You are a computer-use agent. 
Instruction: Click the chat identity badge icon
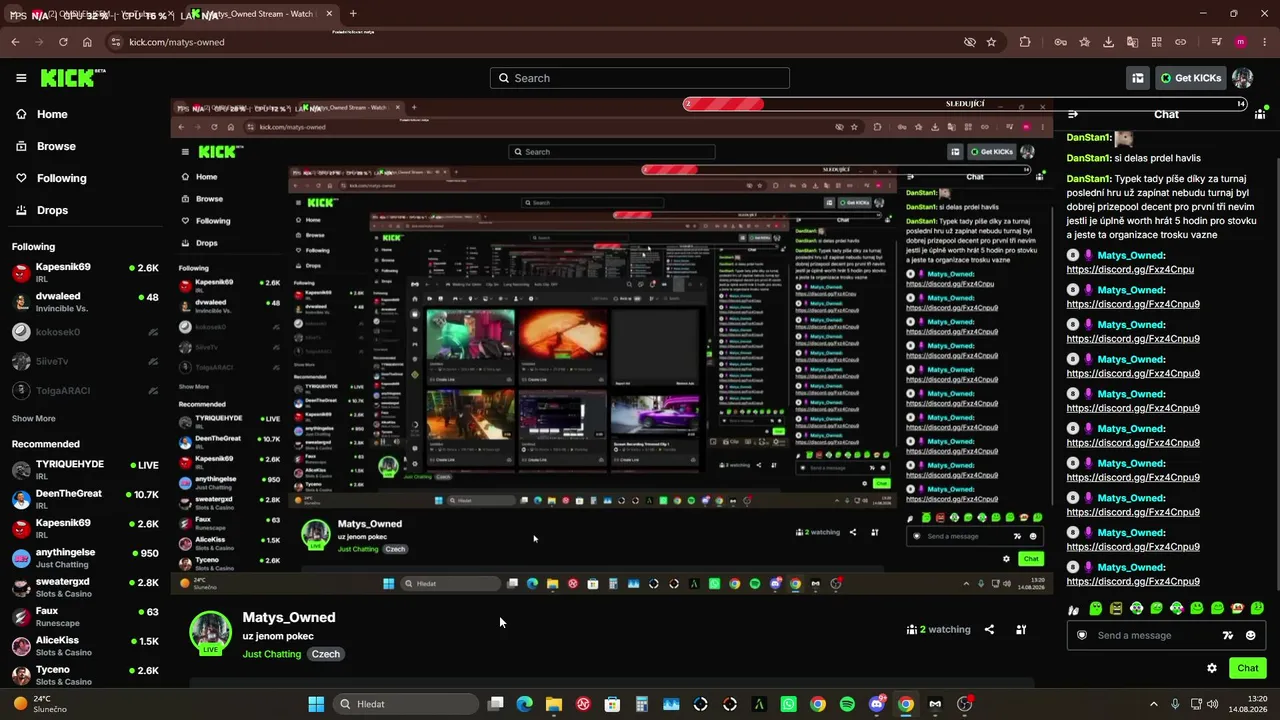[1081, 635]
